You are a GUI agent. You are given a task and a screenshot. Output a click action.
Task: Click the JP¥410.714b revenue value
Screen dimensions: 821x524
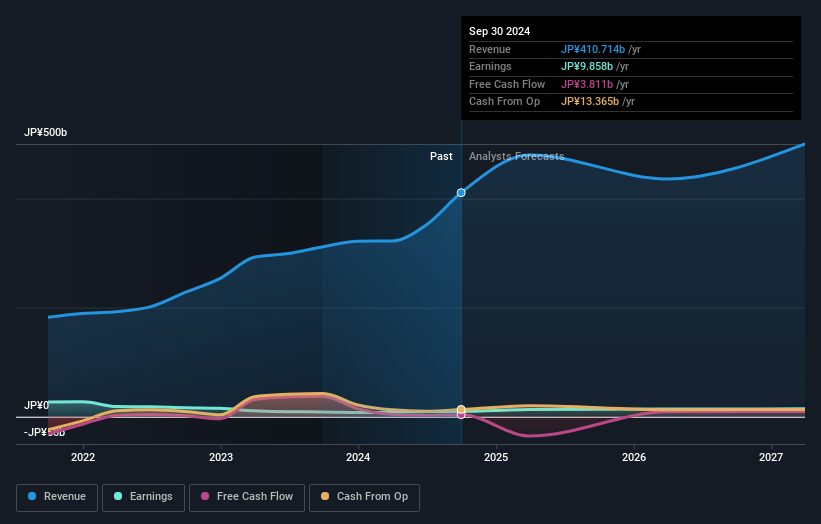(593, 49)
